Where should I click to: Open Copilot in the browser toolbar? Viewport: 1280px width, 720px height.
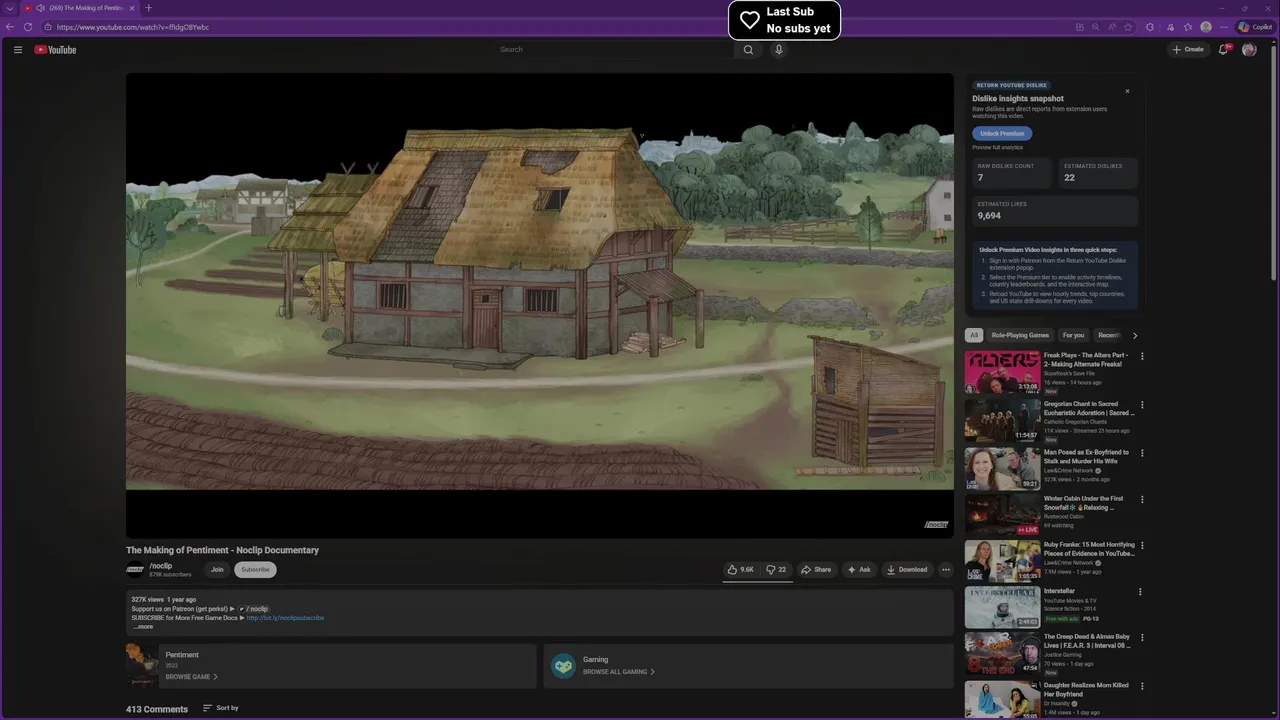[1255, 27]
